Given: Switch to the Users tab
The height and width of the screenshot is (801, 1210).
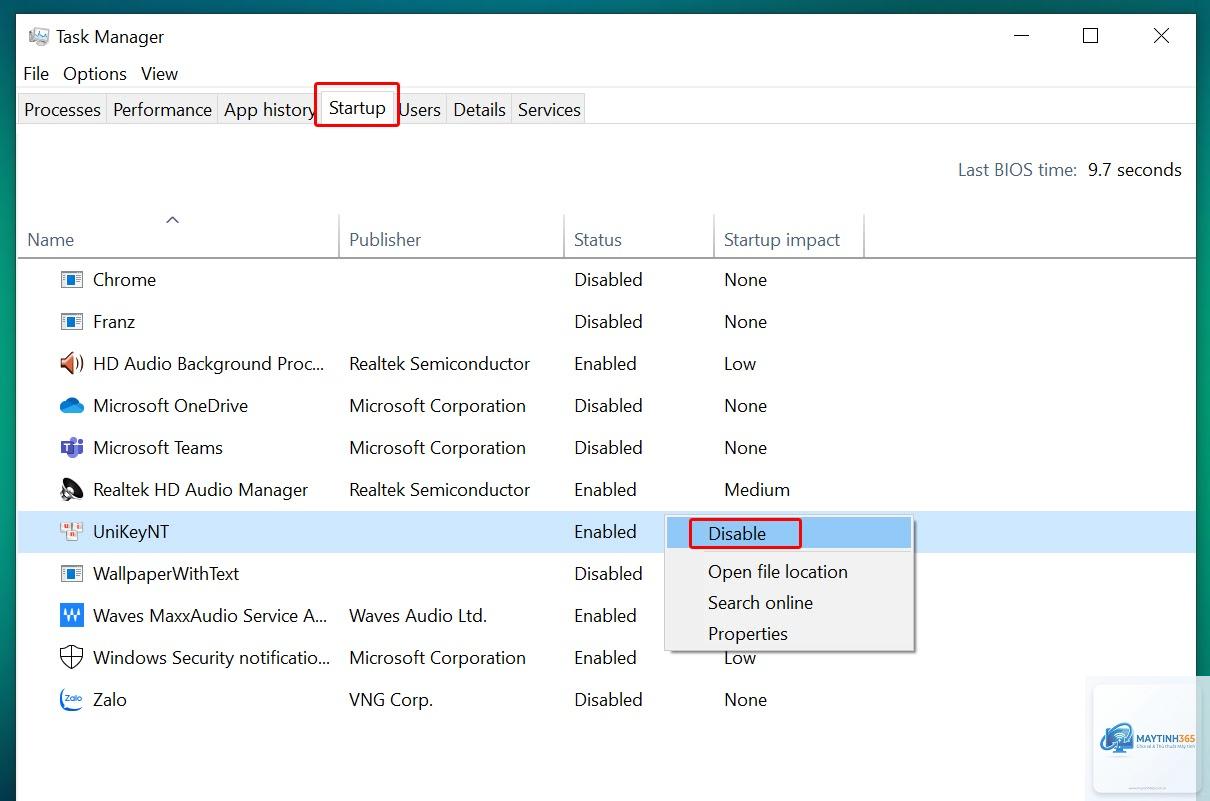Looking at the screenshot, I should pyautogui.click(x=420, y=110).
